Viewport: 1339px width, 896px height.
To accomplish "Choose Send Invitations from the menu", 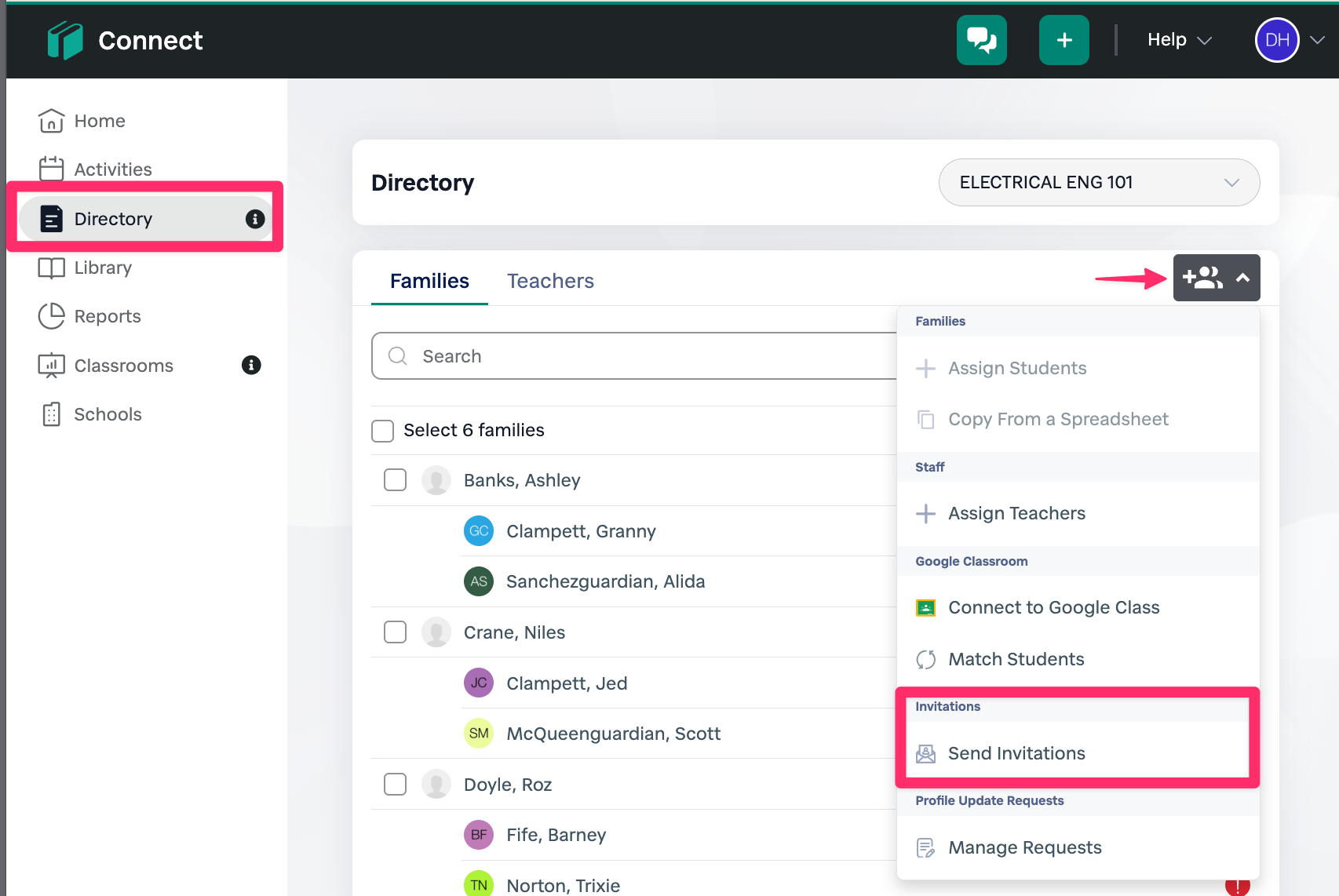I will click(1016, 753).
